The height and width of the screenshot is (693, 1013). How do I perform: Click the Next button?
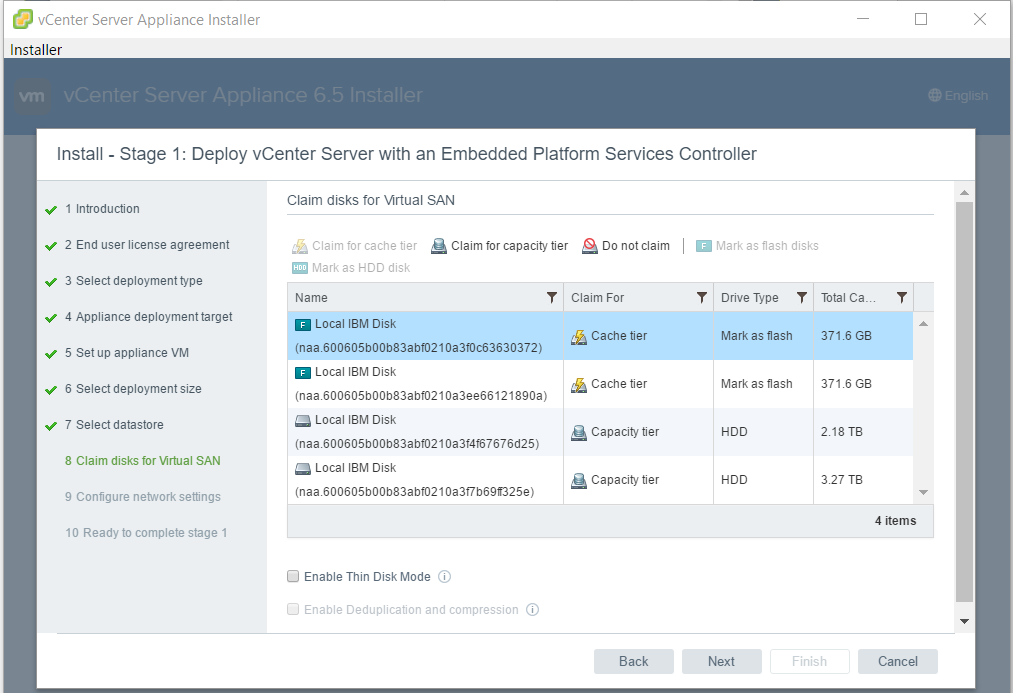[722, 661]
